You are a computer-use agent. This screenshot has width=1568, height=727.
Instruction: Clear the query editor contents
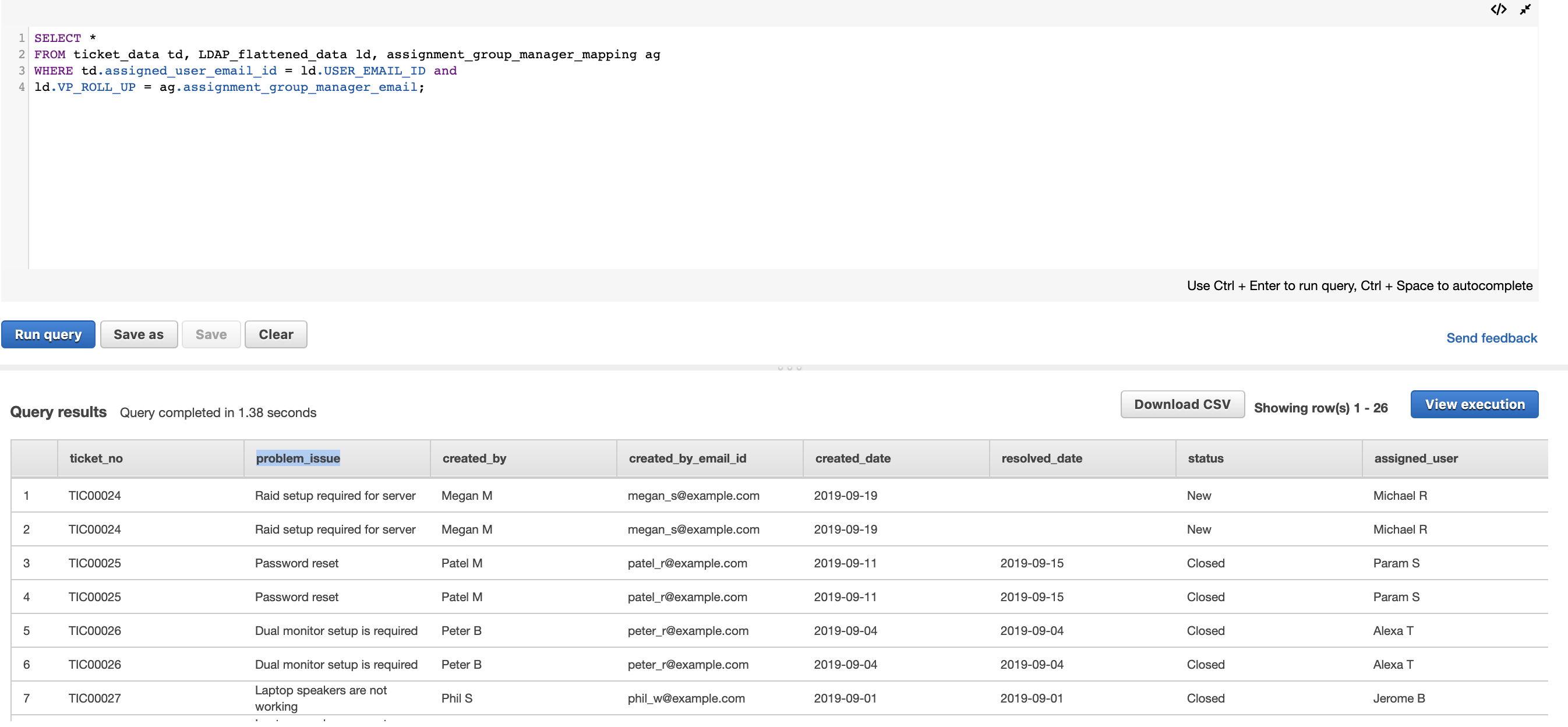click(x=275, y=334)
